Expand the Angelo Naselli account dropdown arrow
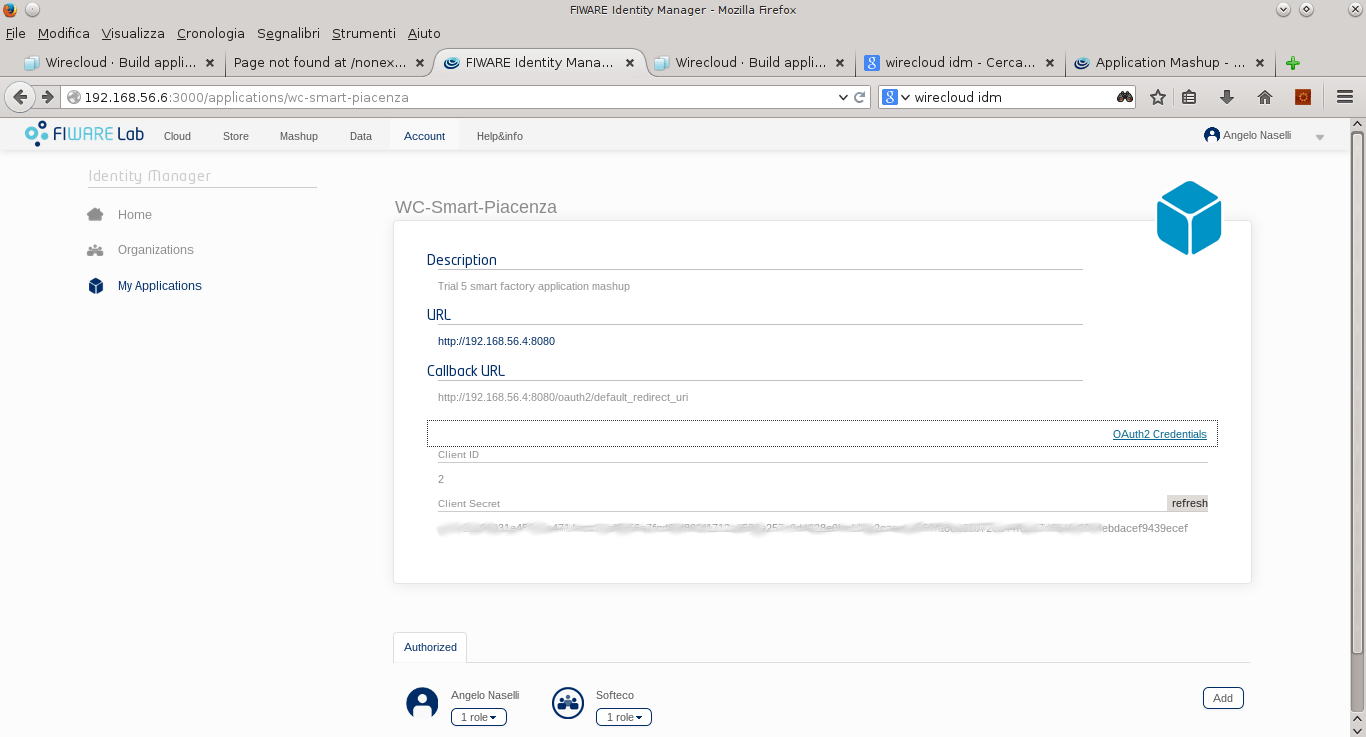 1320,137
